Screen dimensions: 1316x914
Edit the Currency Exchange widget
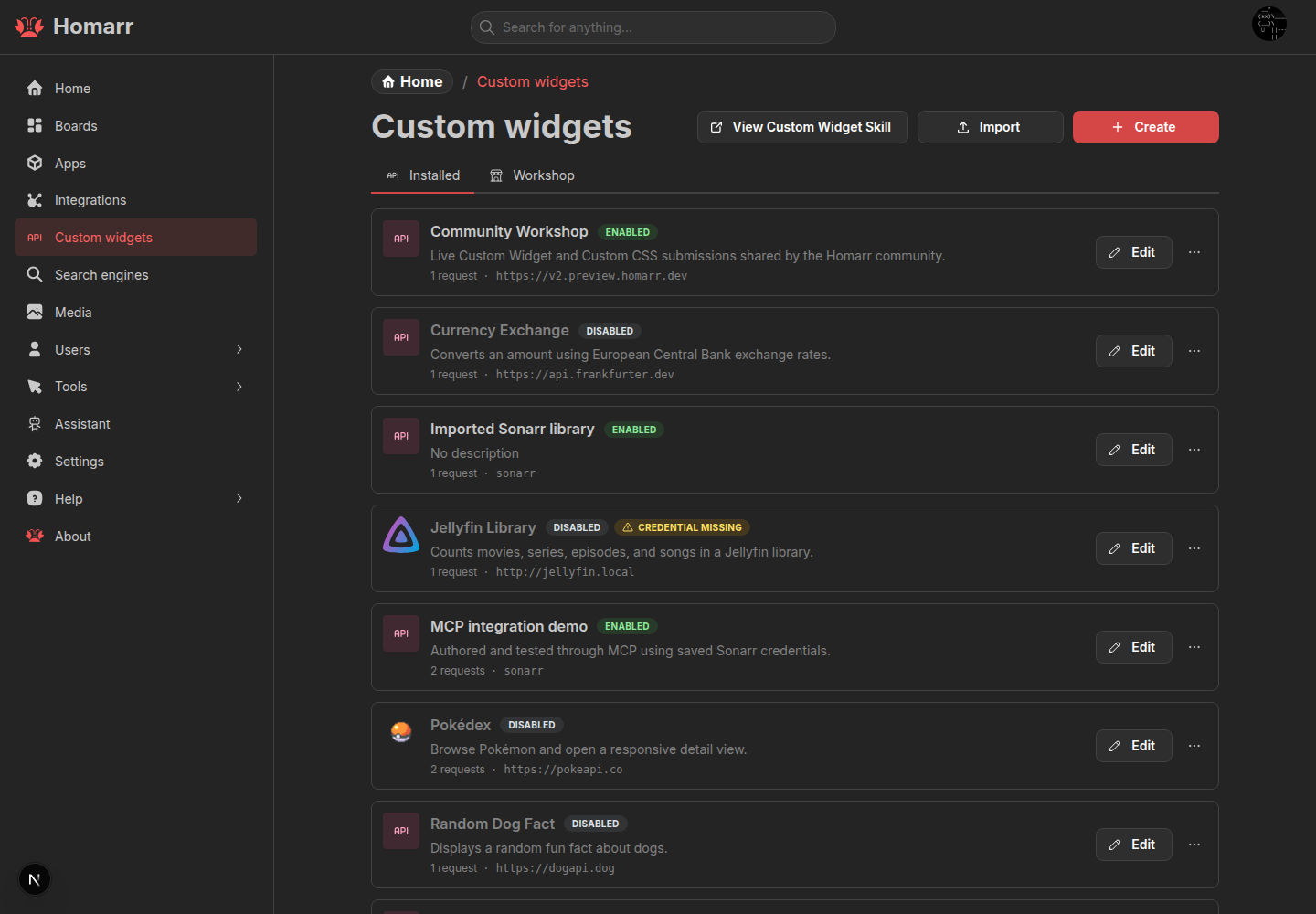(1134, 351)
